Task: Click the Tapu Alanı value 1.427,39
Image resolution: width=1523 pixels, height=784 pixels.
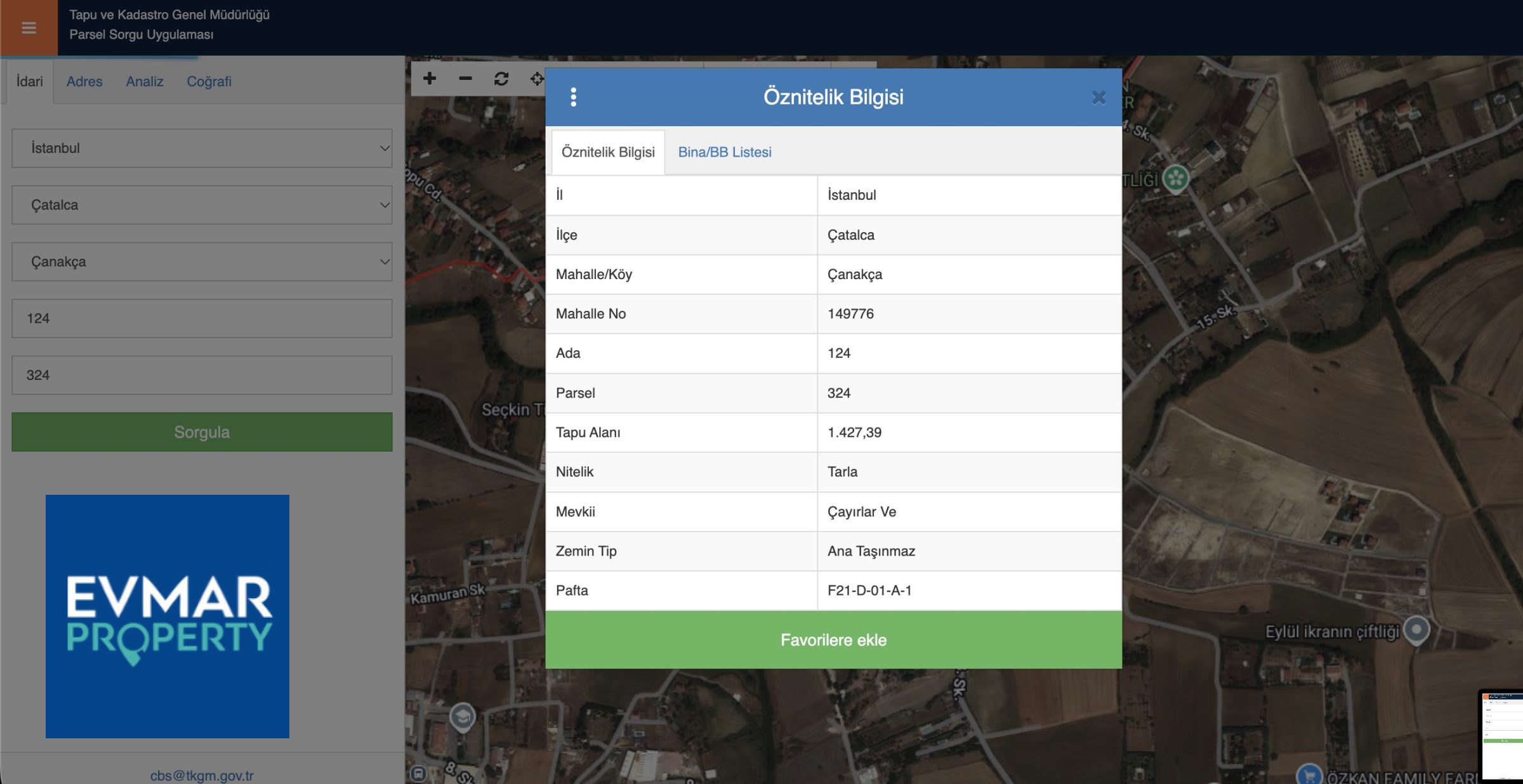Action: [854, 433]
